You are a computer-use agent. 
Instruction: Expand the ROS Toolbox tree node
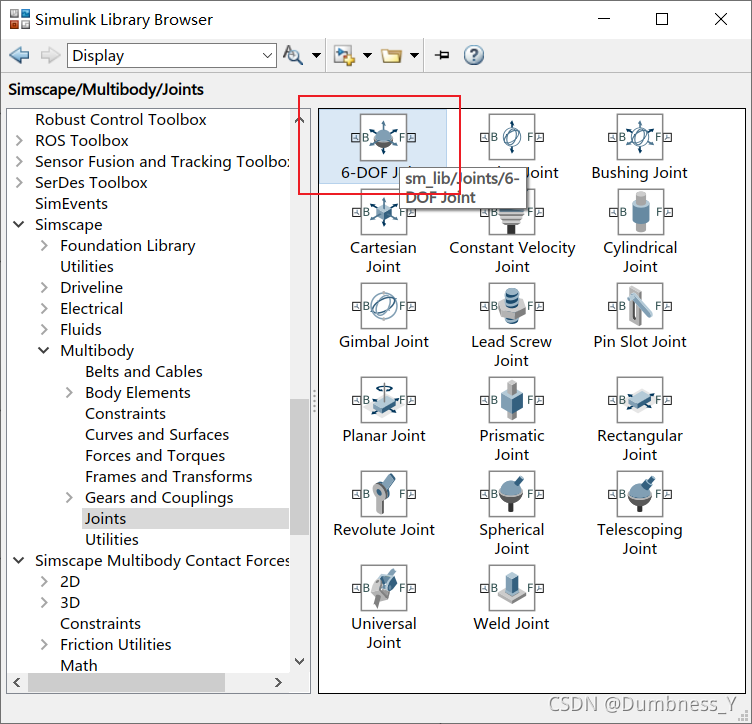[19, 140]
